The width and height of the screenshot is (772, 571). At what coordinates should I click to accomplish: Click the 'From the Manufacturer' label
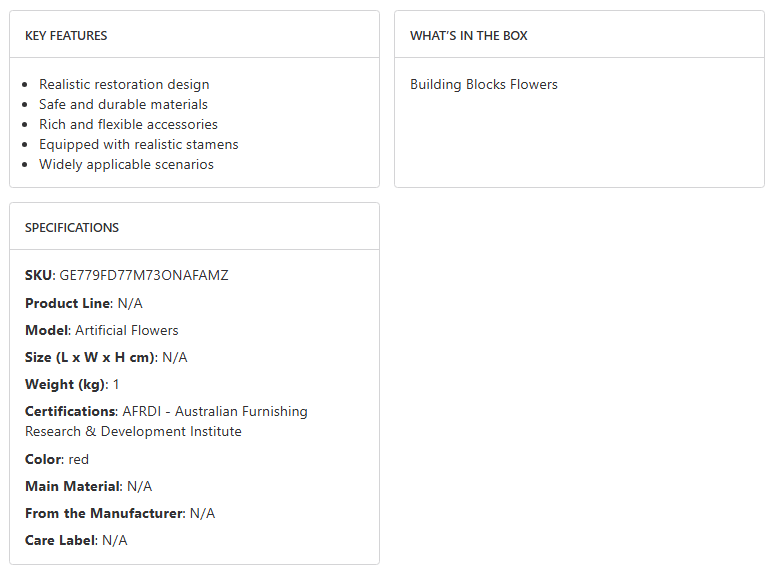pyautogui.click(x=104, y=514)
